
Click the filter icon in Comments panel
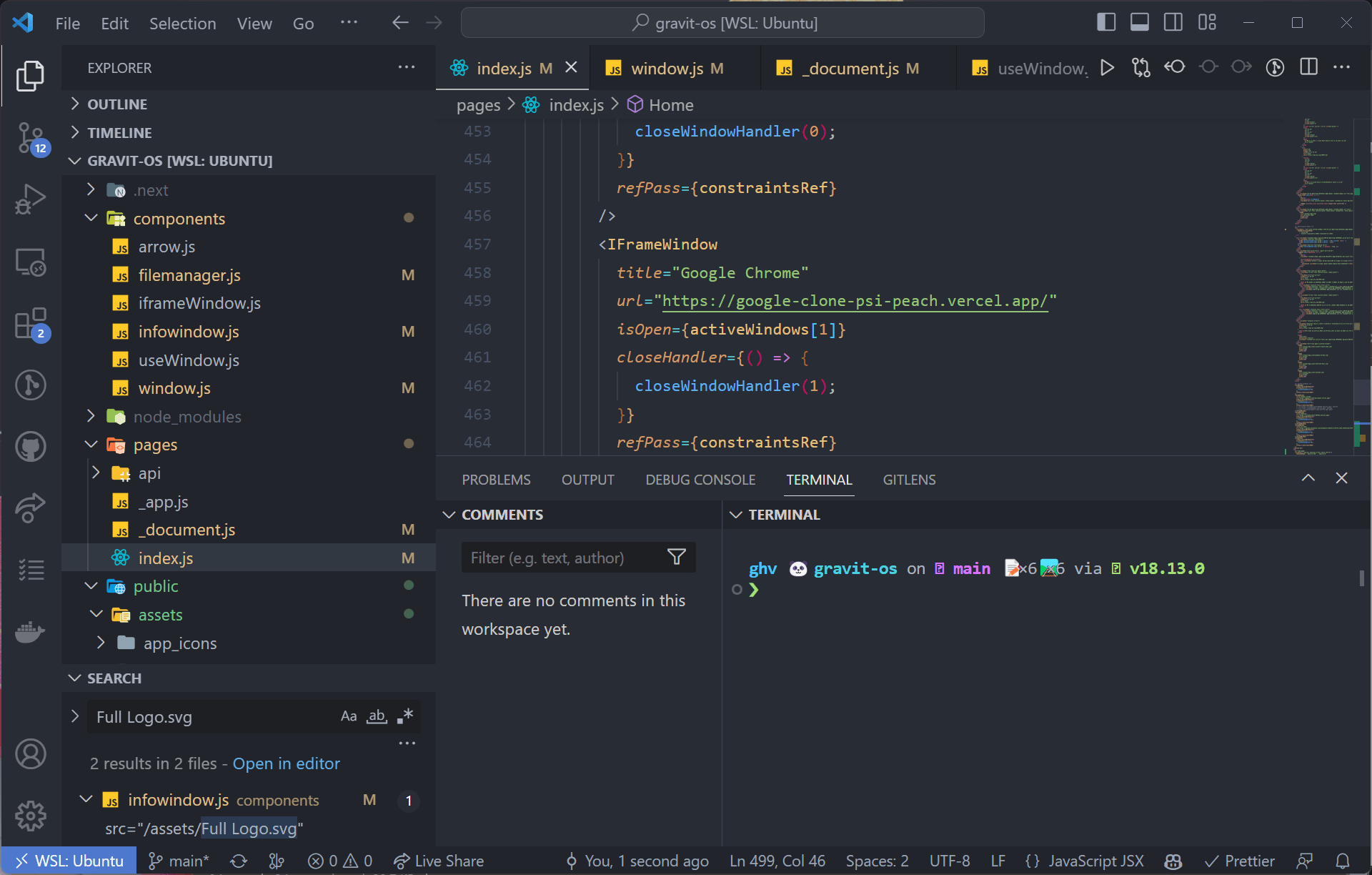pos(679,557)
